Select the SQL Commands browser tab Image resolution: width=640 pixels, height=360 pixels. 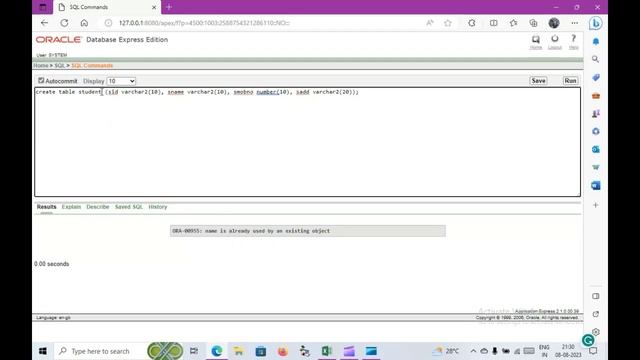coord(107,7)
